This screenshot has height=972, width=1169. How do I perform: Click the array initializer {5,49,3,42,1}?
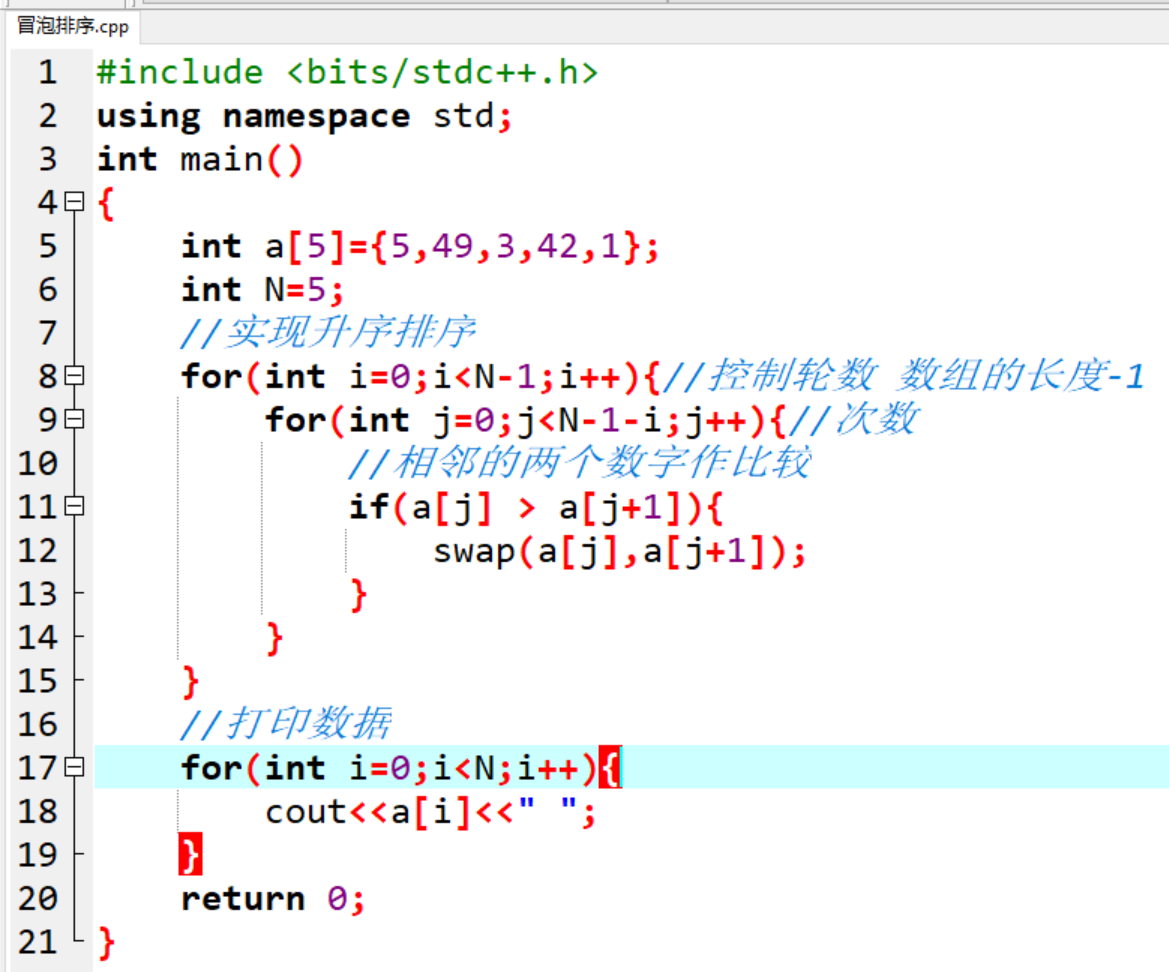[x=505, y=247]
